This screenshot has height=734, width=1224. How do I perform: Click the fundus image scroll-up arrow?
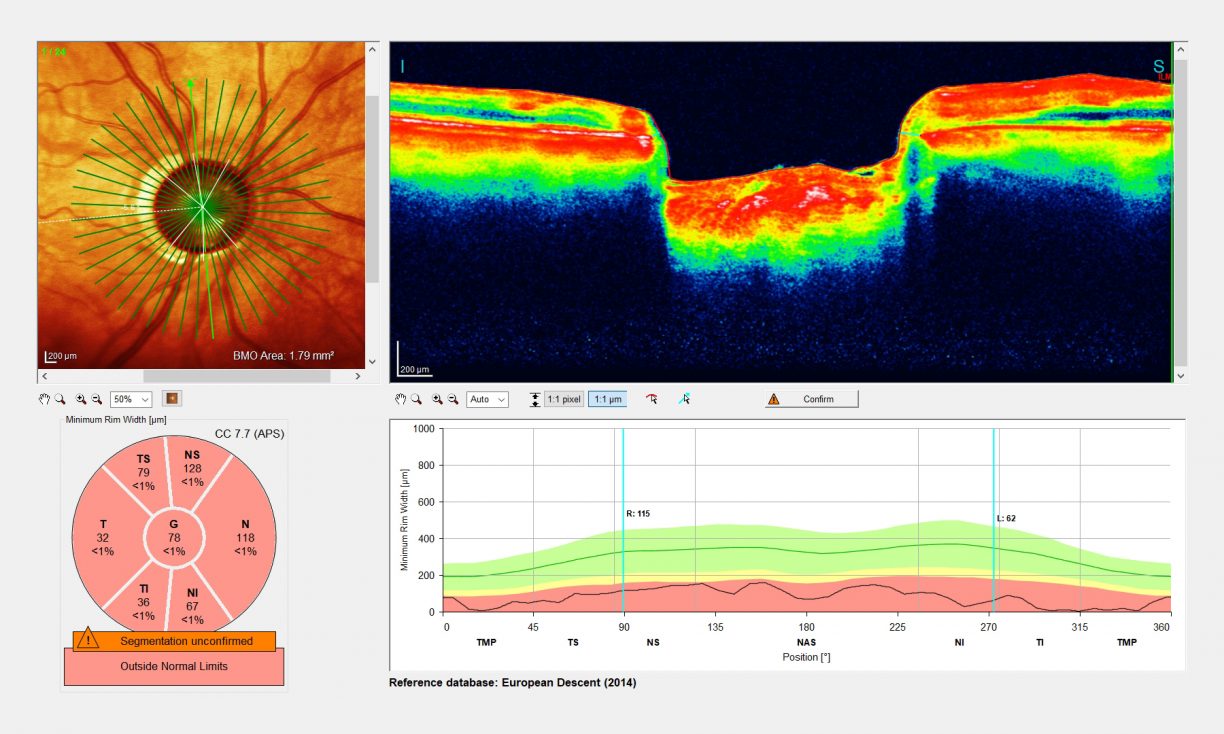pyautogui.click(x=372, y=48)
